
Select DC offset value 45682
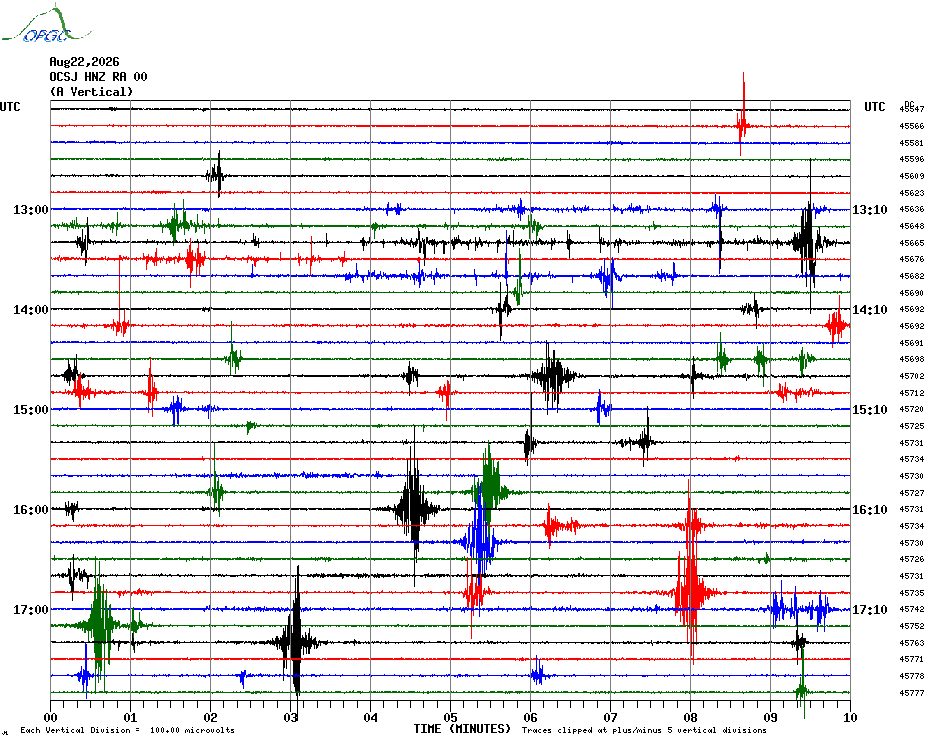pos(912,276)
